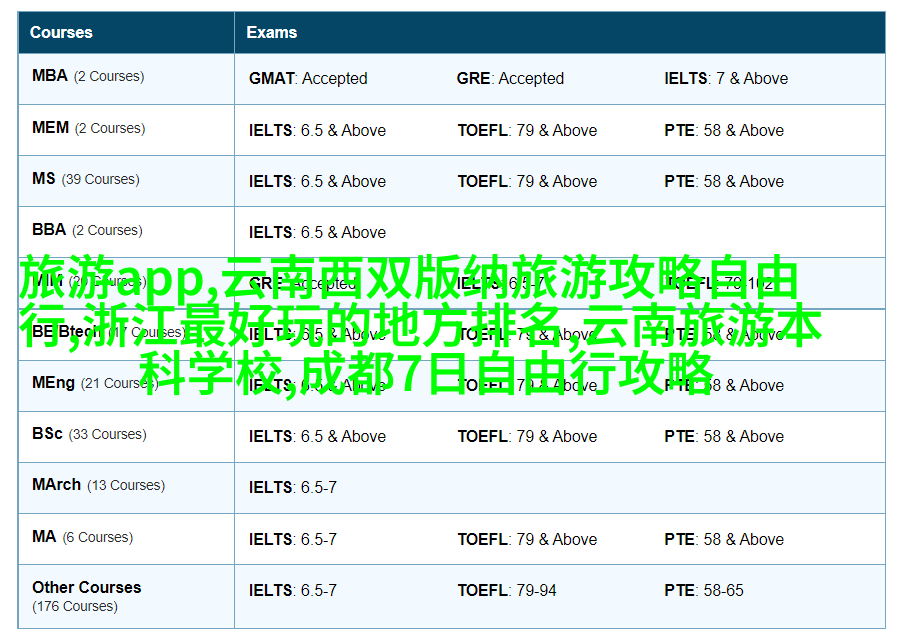The height and width of the screenshot is (639, 901).
Task: Select the "MEng (21 Courses)" cell
Action: pos(126,386)
